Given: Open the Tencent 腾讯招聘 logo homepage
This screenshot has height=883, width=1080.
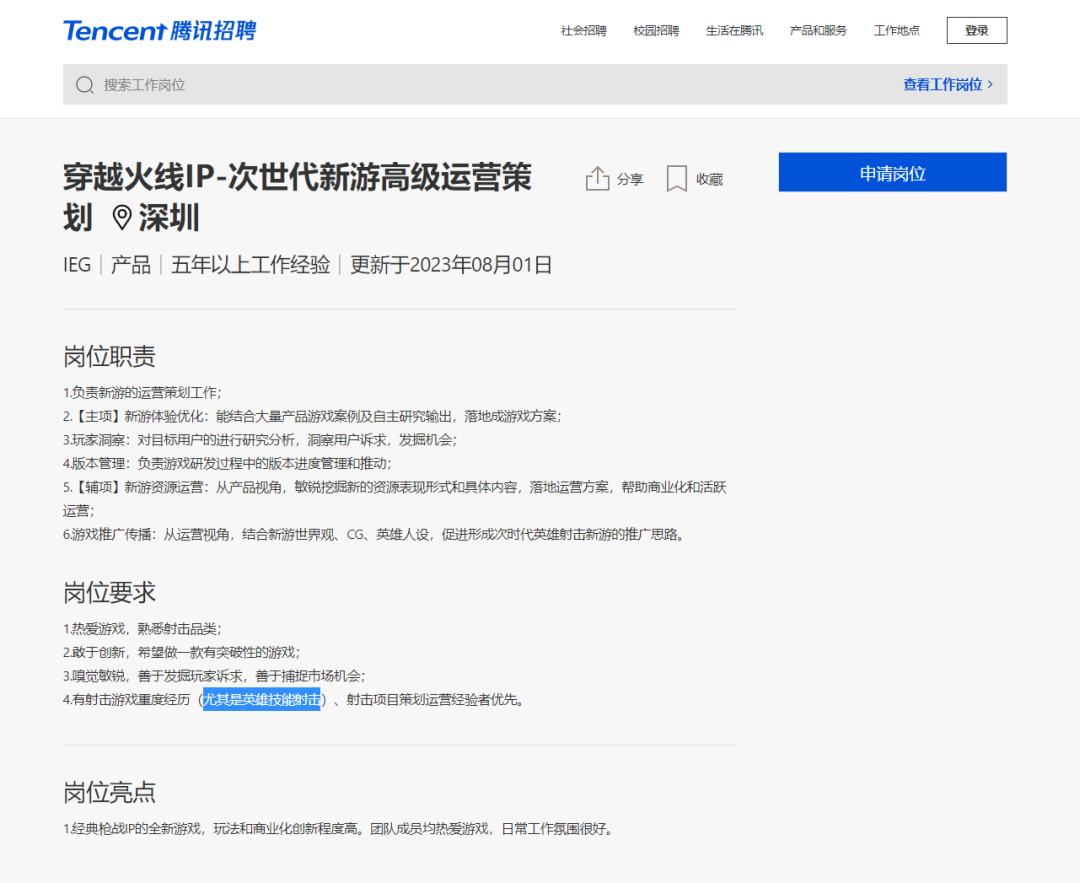Looking at the screenshot, I should click(159, 30).
